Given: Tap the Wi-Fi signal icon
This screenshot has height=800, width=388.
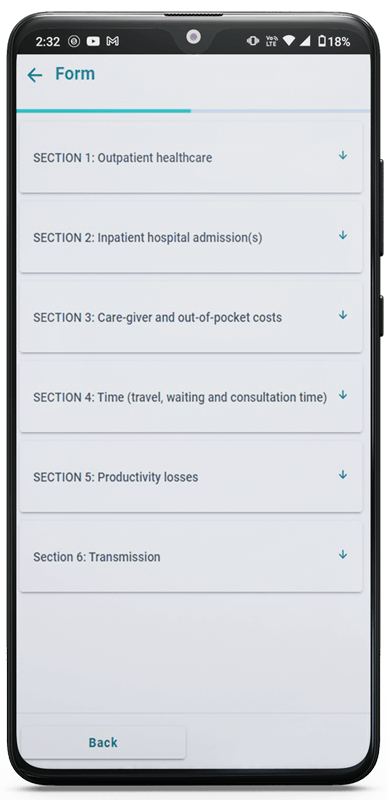Looking at the screenshot, I should (289, 41).
